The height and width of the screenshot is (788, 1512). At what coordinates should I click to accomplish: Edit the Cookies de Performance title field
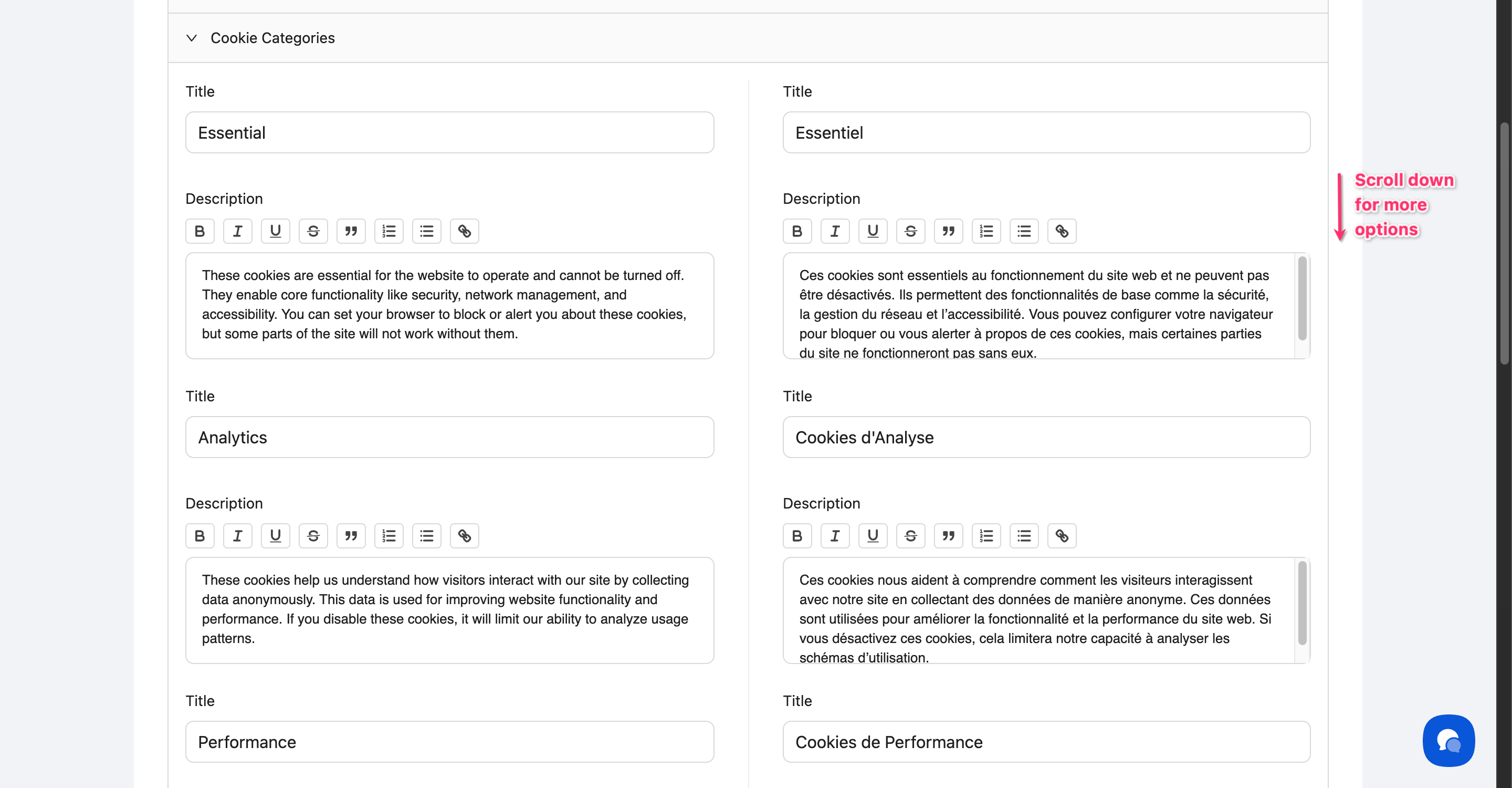[1046, 742]
